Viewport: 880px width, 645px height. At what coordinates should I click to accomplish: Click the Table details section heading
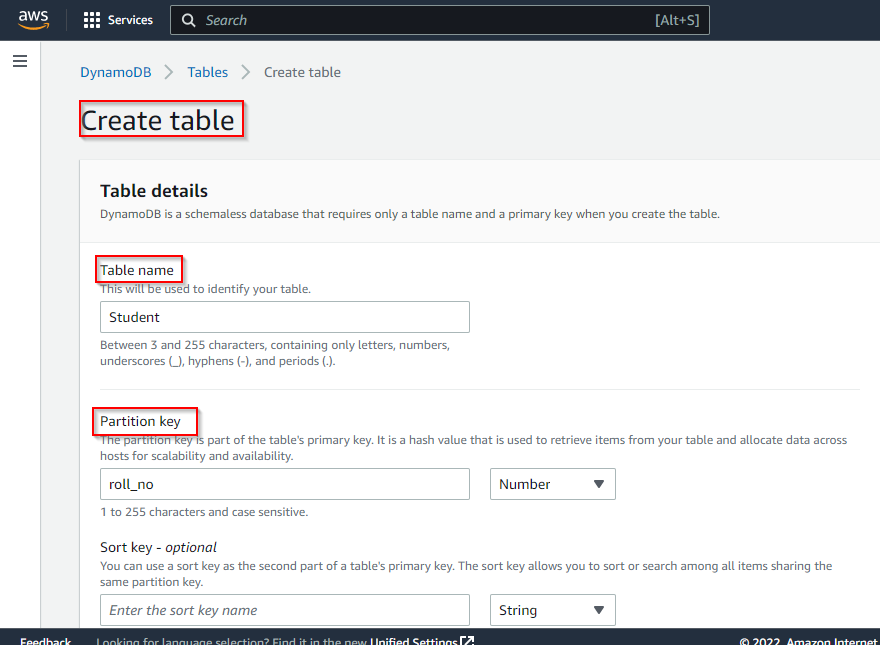click(154, 191)
